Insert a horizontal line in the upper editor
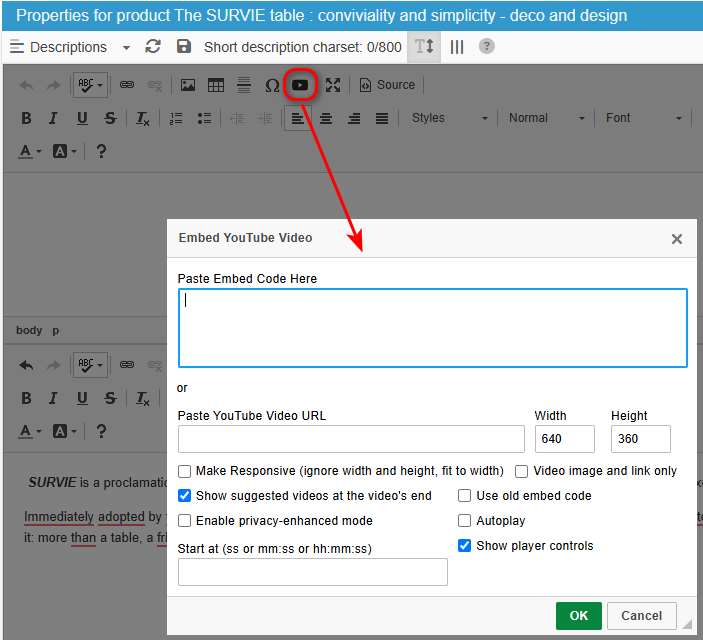 click(x=244, y=85)
